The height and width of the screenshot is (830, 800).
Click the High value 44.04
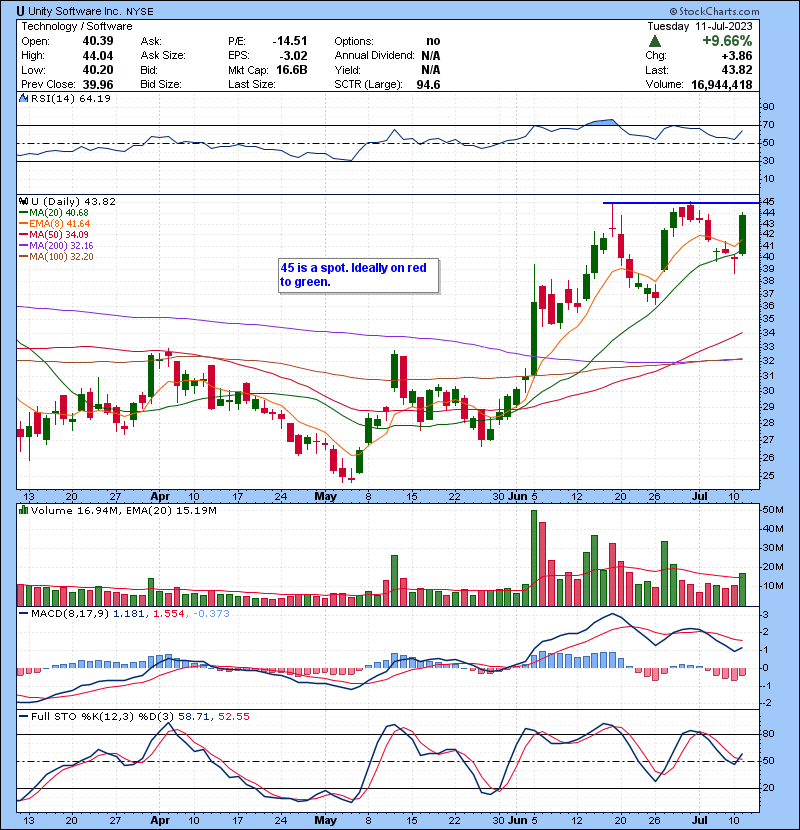tap(98, 56)
